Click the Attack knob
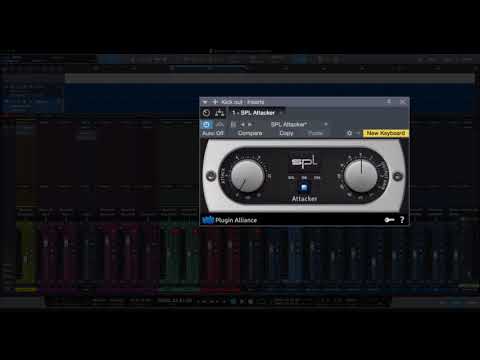480x360 pixels. 247,176
